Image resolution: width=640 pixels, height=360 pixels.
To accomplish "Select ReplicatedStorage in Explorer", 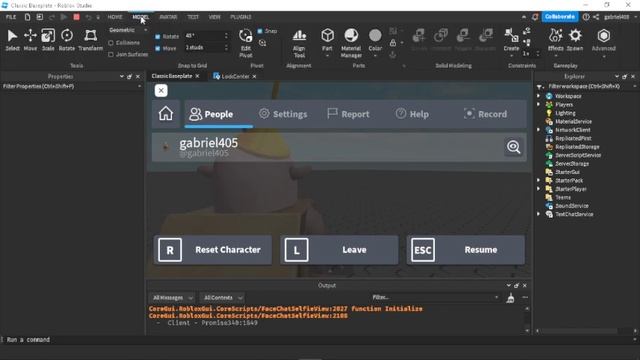I will [x=577, y=147].
